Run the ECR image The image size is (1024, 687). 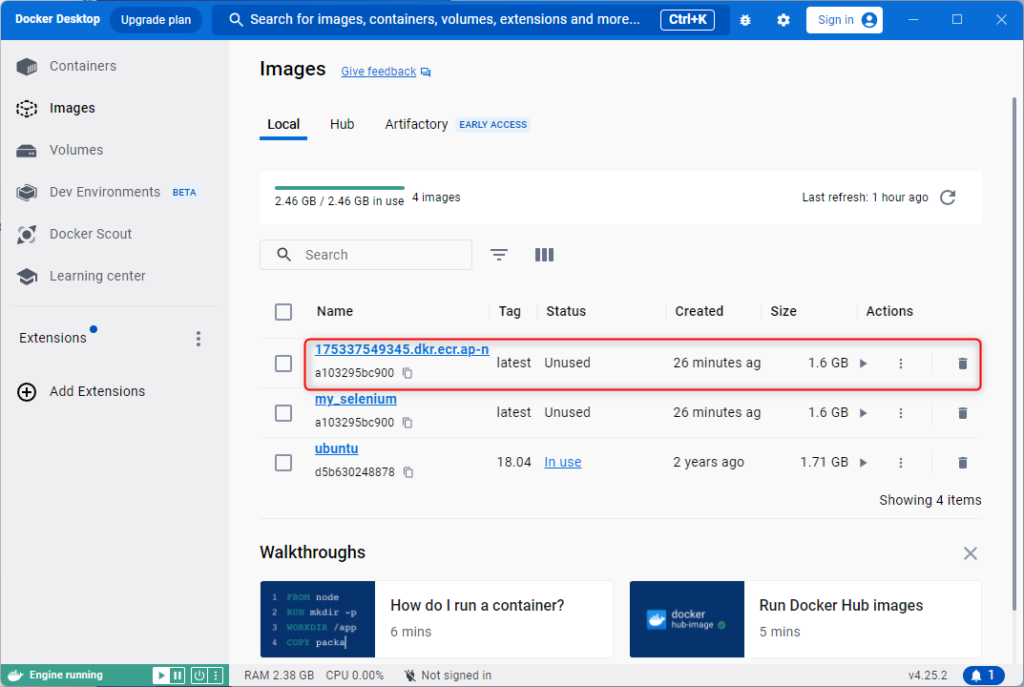[x=863, y=364]
